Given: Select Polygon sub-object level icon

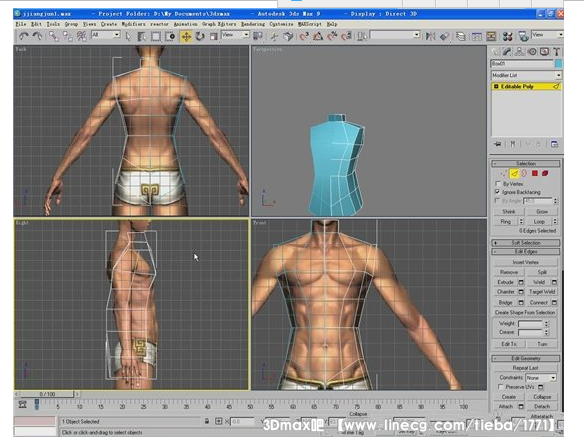Looking at the screenshot, I should point(535,173).
